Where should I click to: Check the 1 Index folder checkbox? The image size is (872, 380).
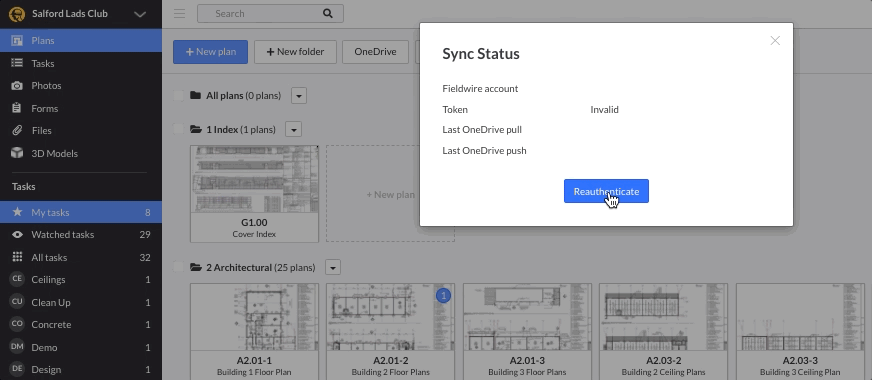(x=179, y=130)
